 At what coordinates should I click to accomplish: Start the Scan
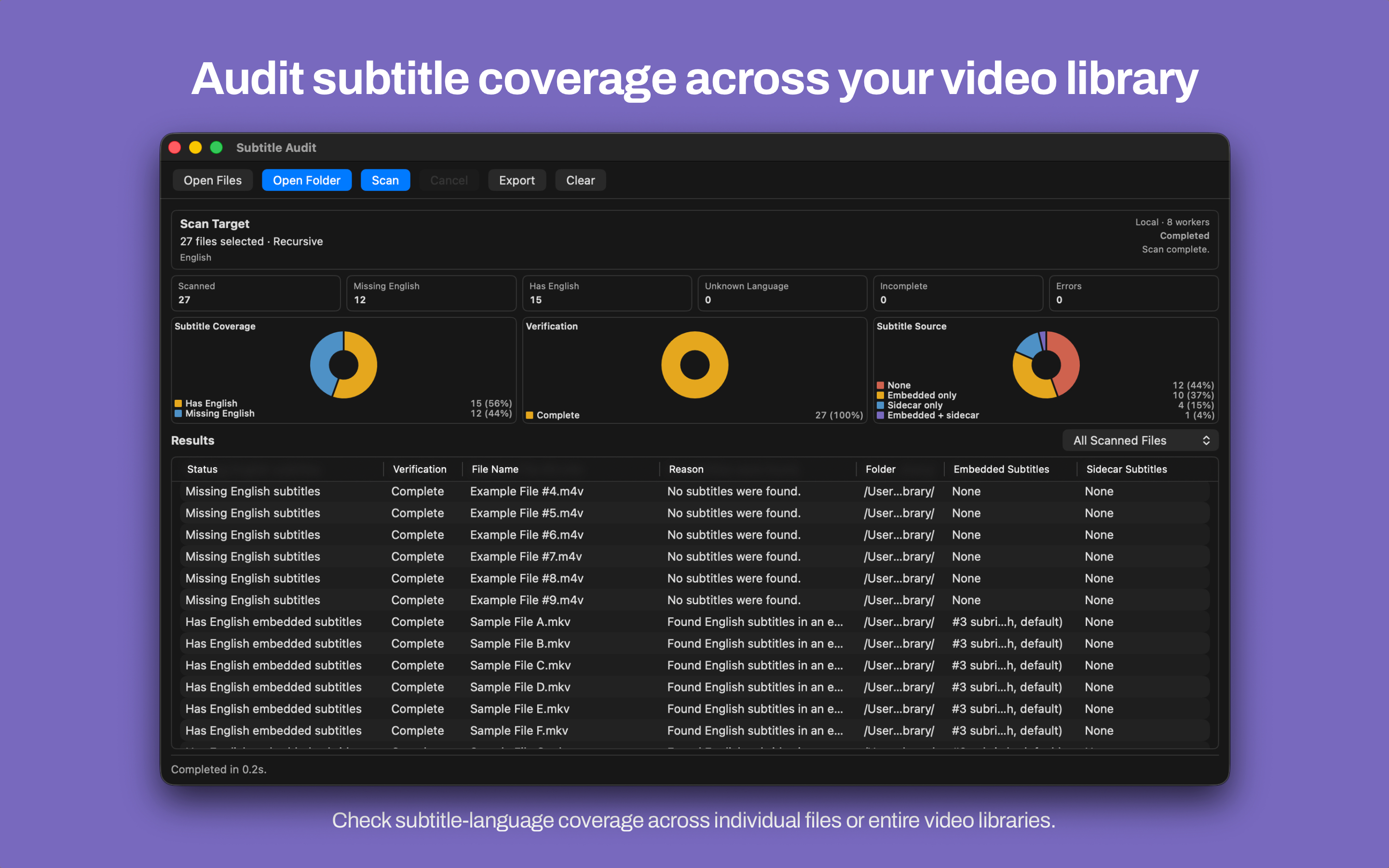(x=385, y=180)
